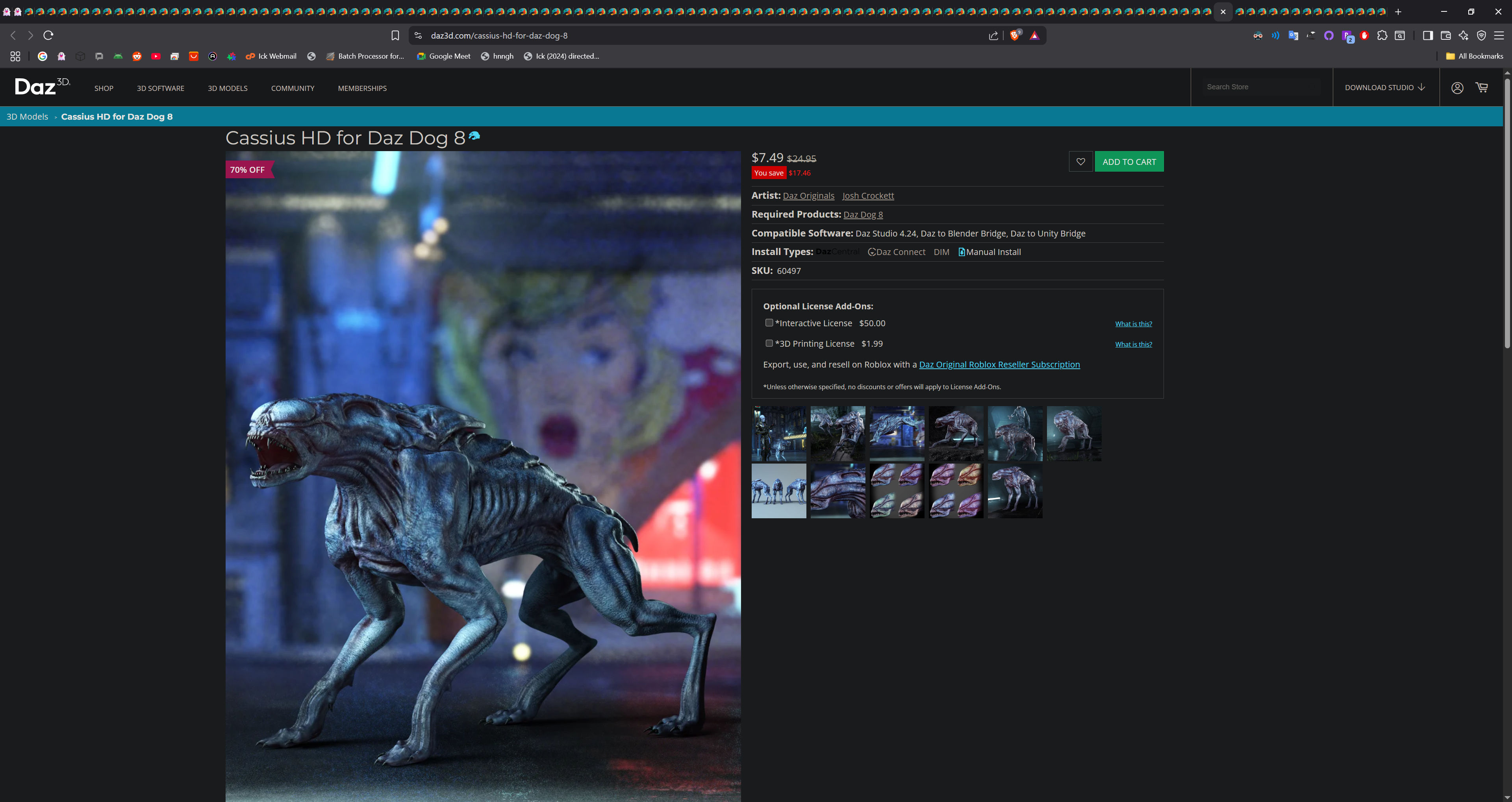Open Brave Rewards triangle icon

point(1034,36)
